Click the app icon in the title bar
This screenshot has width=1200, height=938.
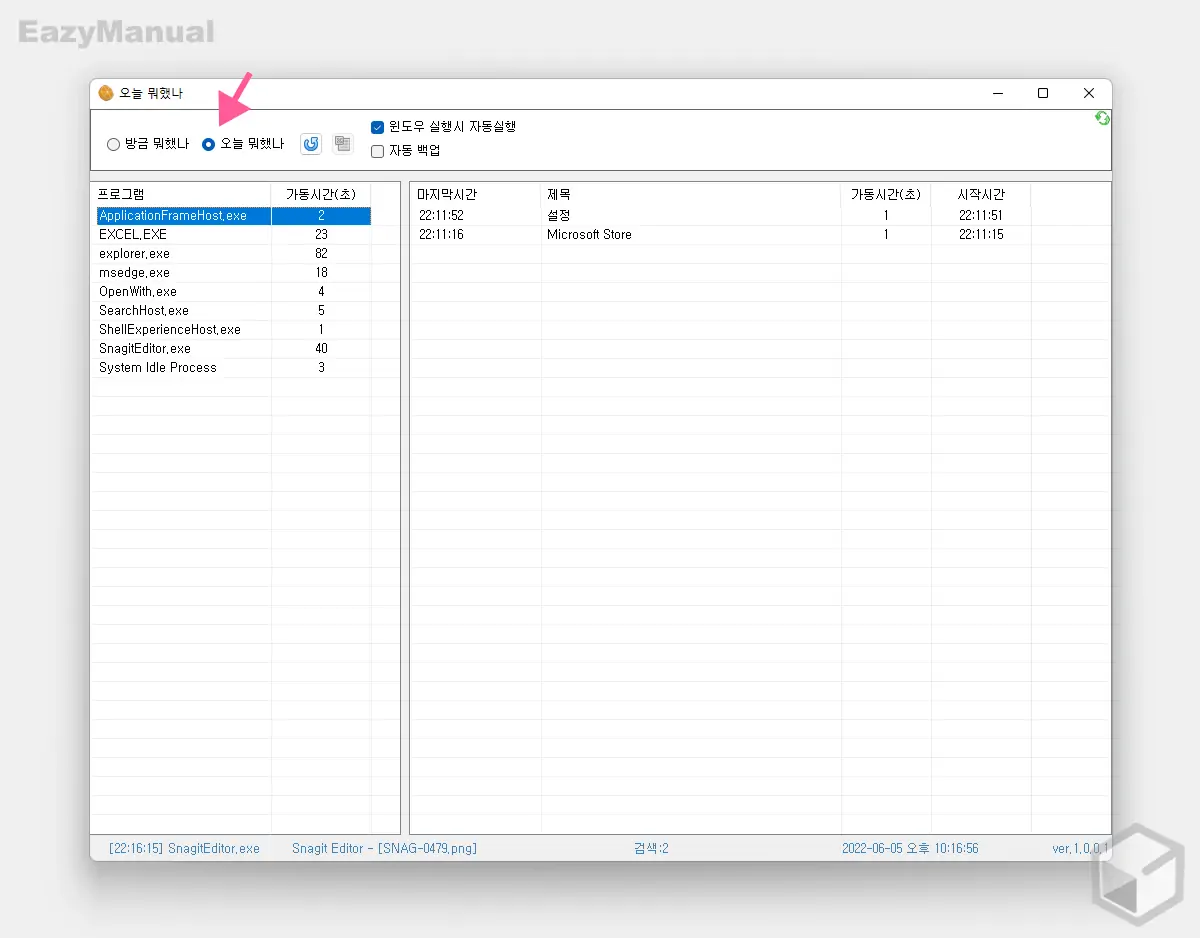pos(106,93)
